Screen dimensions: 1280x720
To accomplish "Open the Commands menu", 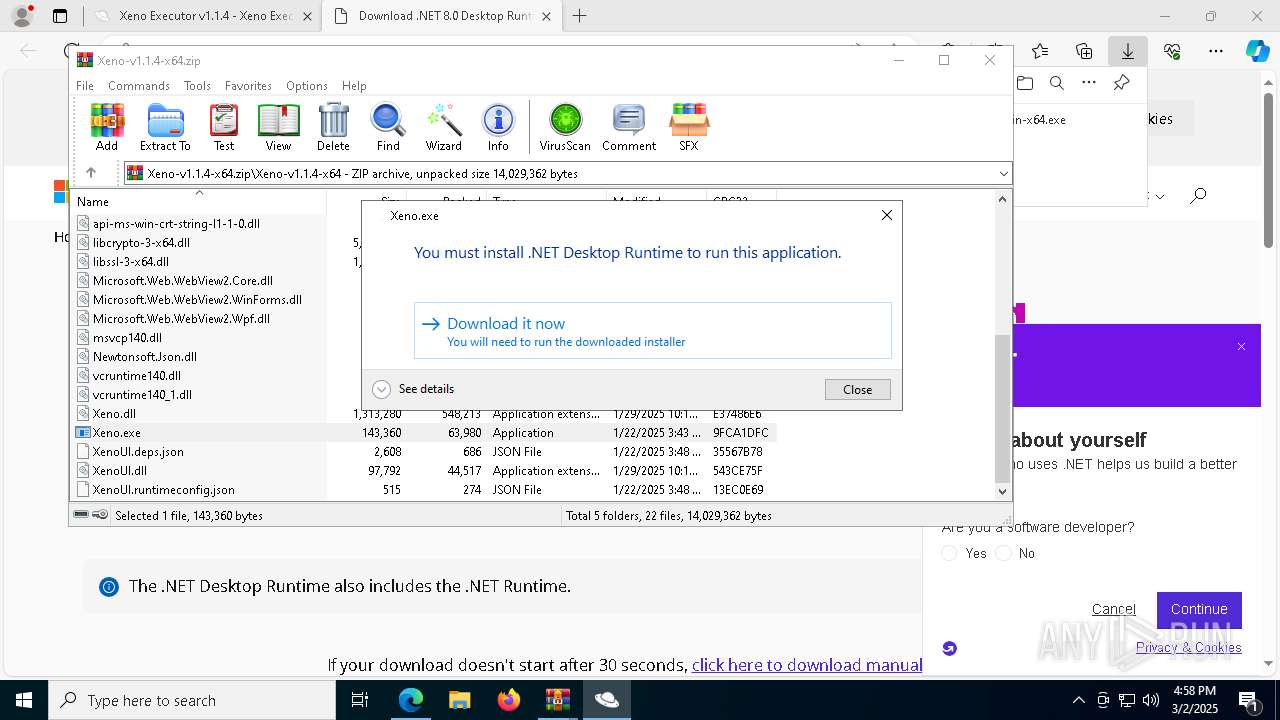I will click(139, 86).
